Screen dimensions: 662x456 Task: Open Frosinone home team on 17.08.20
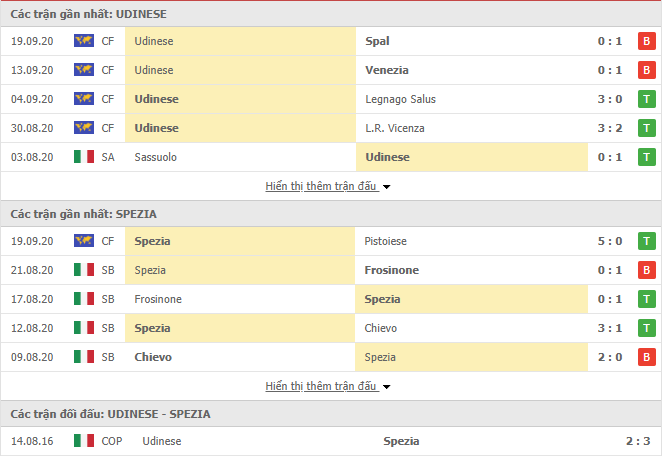pyautogui.click(x=158, y=299)
